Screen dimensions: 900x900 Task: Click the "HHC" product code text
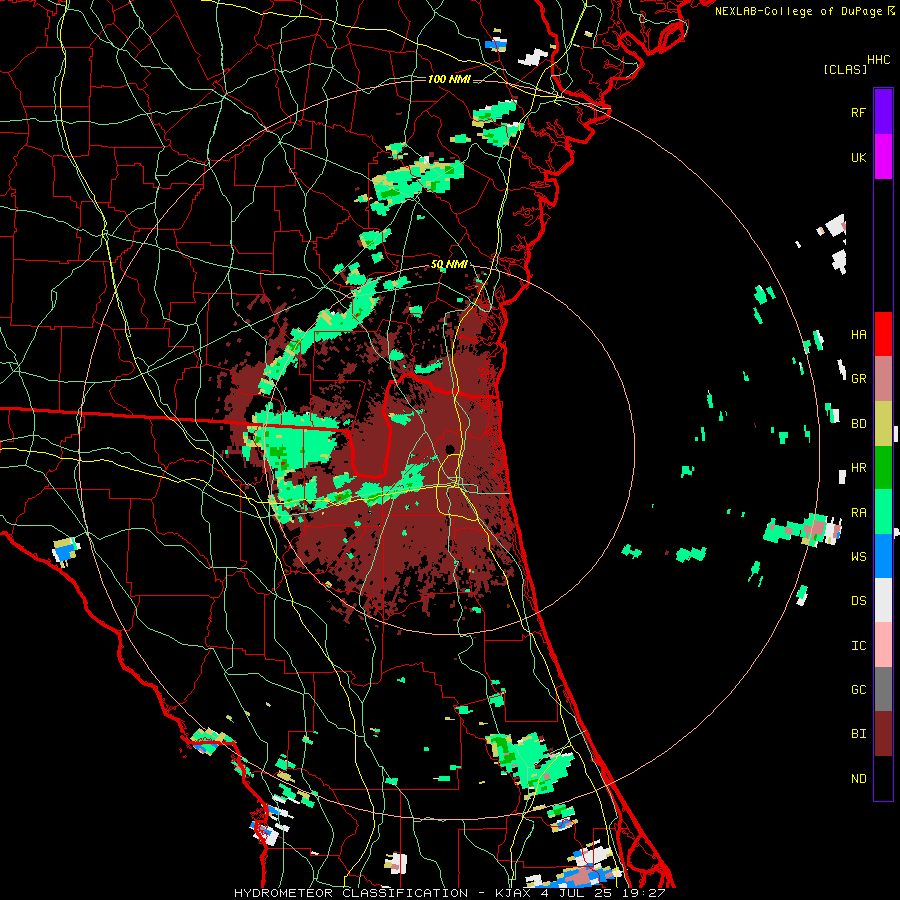879,60
